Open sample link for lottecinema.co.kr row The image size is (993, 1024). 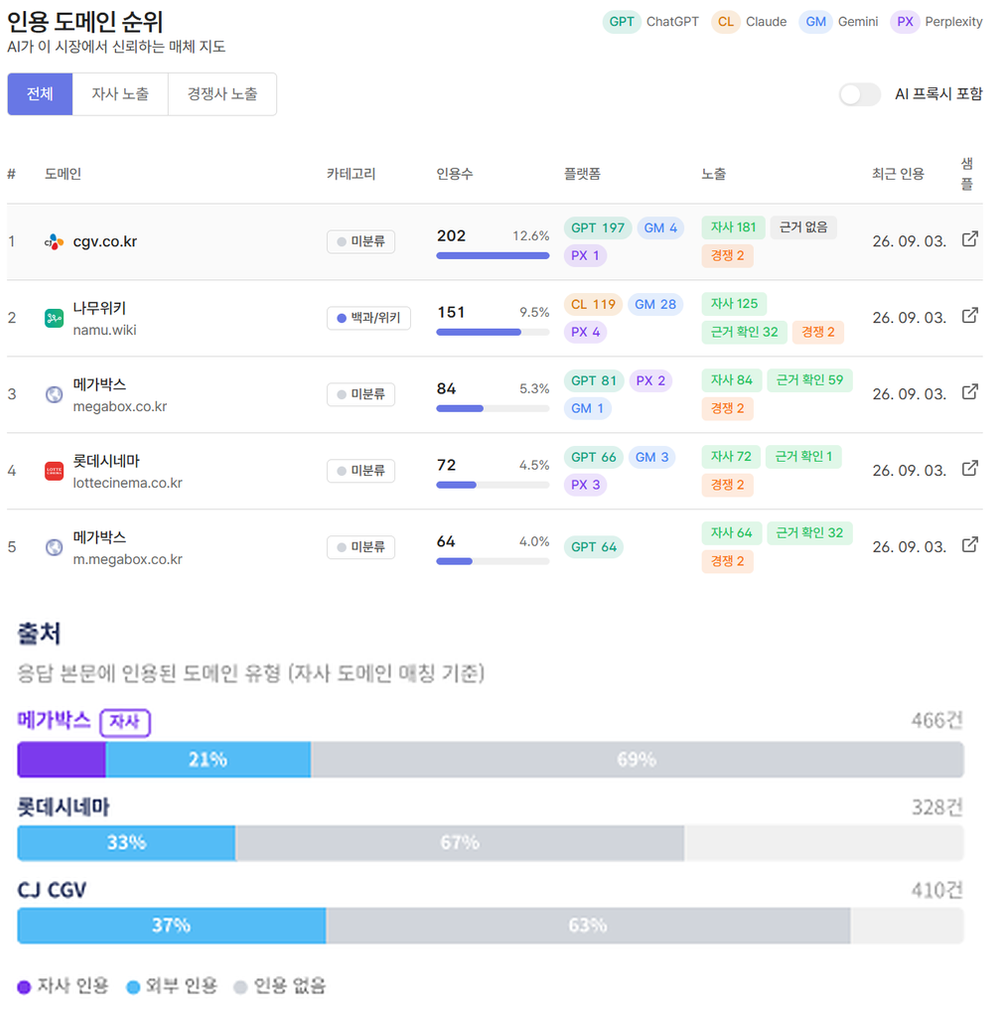pos(969,468)
